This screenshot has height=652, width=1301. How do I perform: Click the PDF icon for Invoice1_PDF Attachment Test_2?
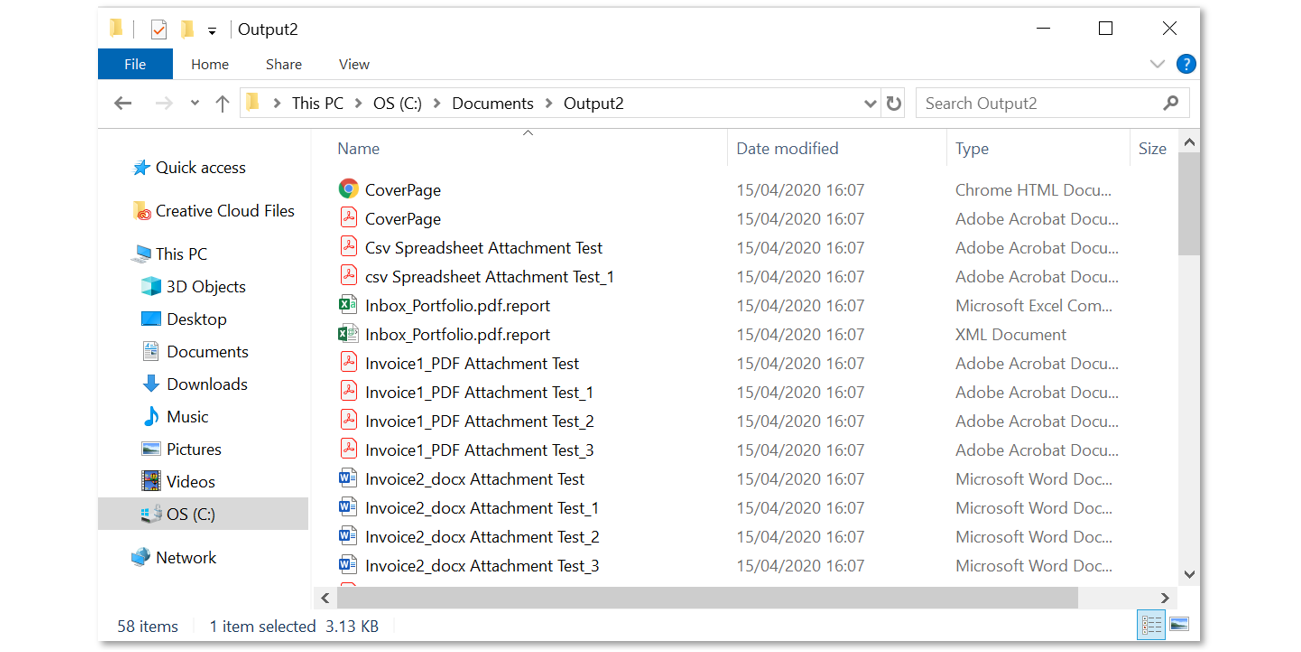coord(349,420)
